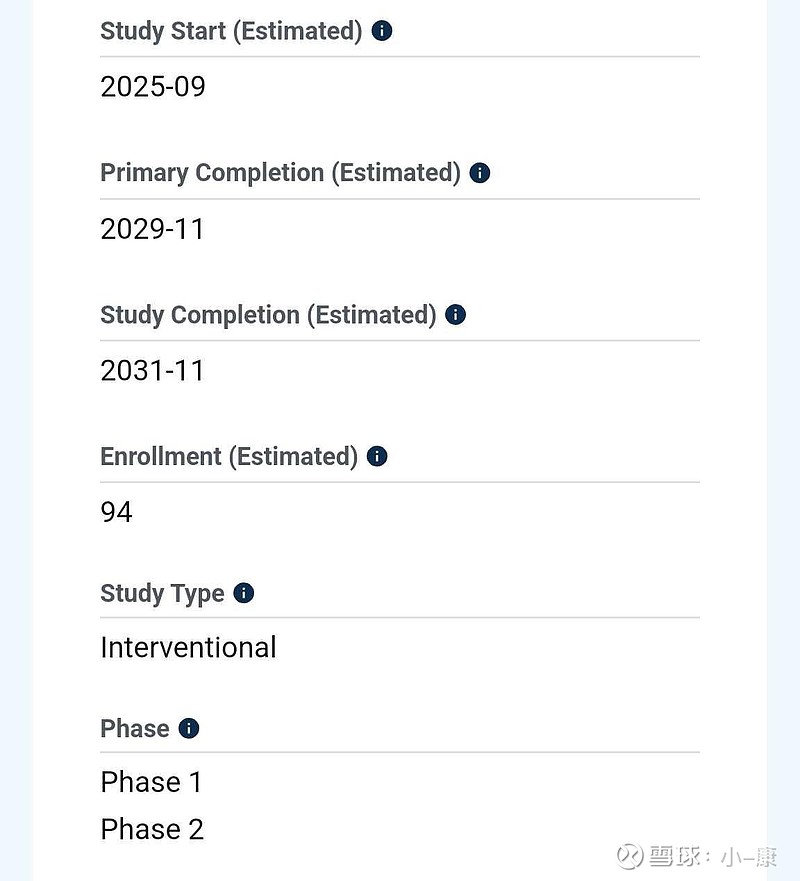Select the 2031-11 study completion date
The image size is (800, 881).
pos(152,371)
